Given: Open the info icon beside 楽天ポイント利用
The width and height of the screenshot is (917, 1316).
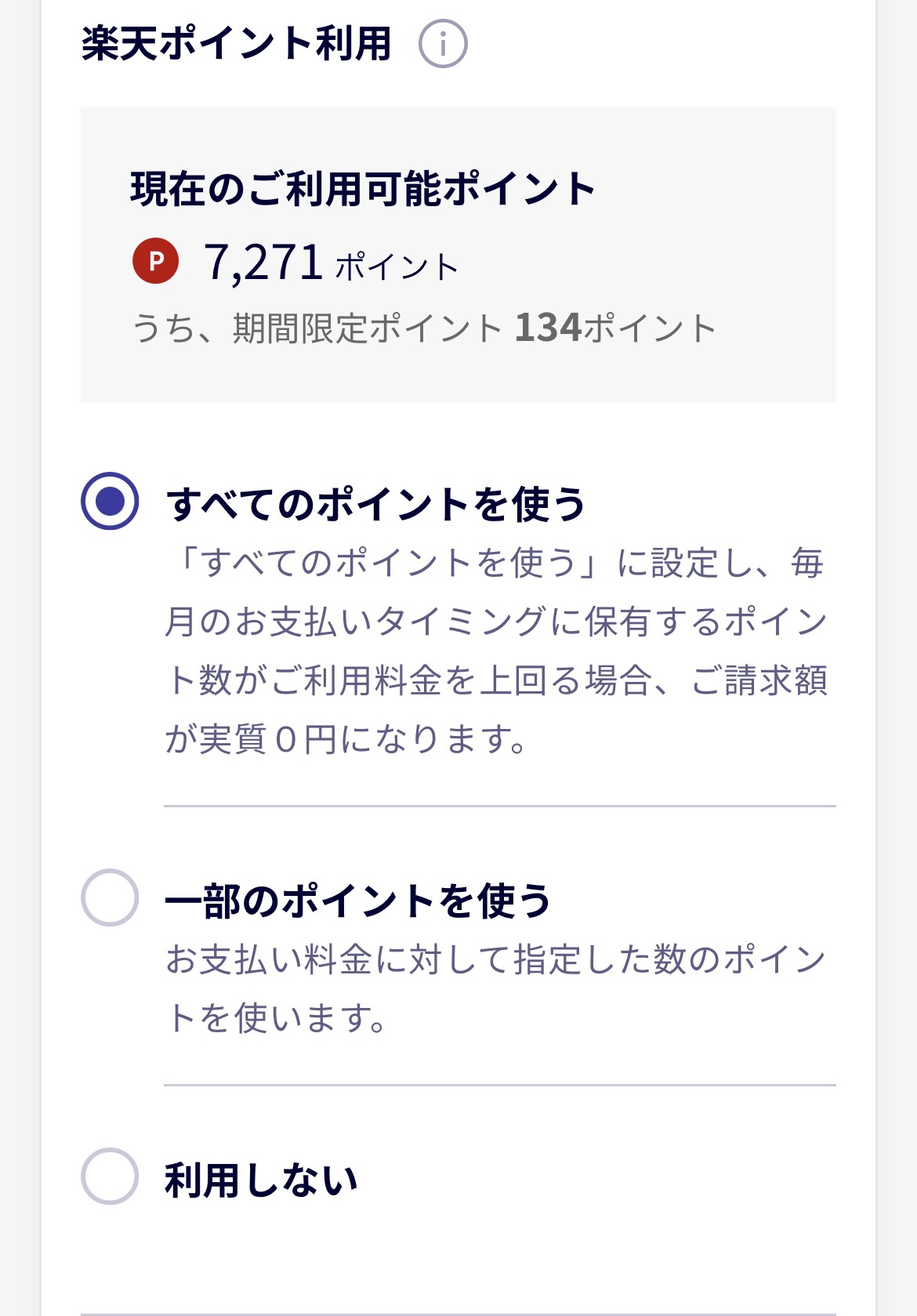Looking at the screenshot, I should [x=443, y=44].
